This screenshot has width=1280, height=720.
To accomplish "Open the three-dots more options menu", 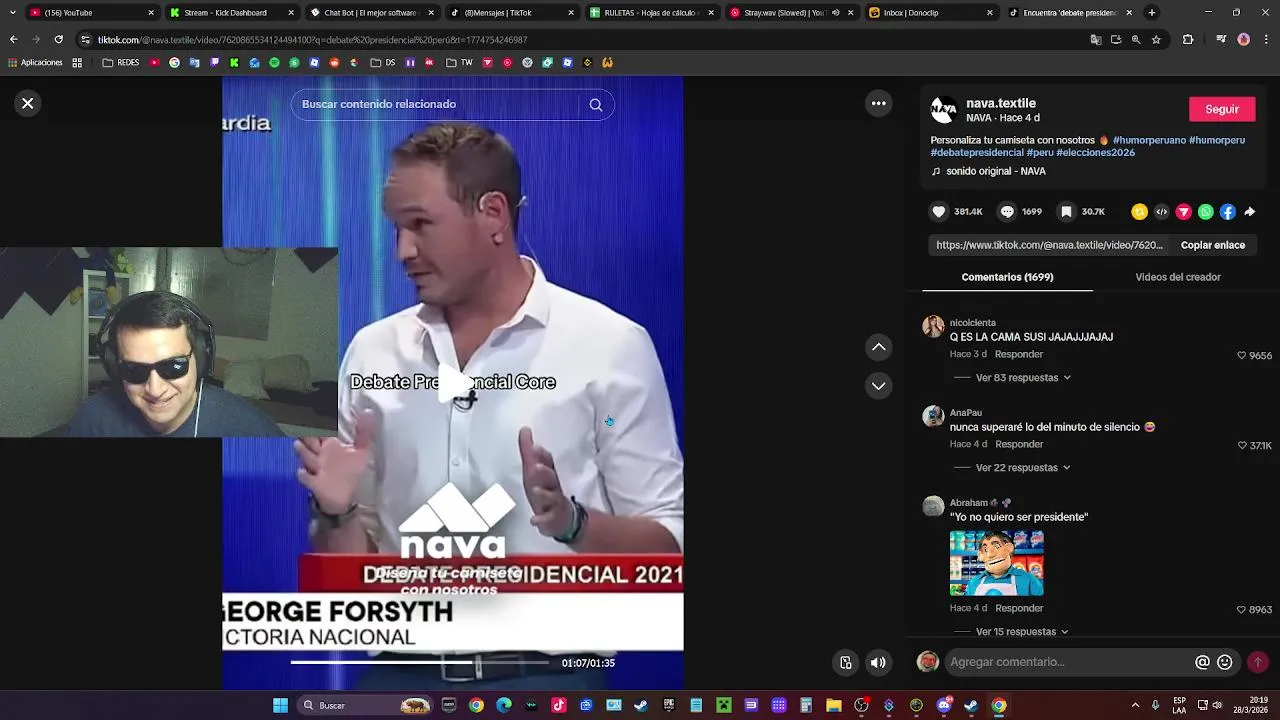I will point(879,103).
